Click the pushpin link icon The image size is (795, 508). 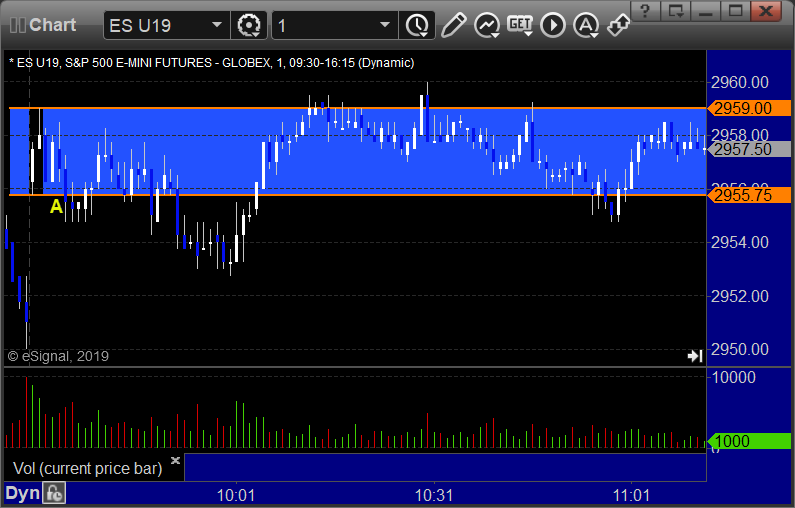(619, 25)
